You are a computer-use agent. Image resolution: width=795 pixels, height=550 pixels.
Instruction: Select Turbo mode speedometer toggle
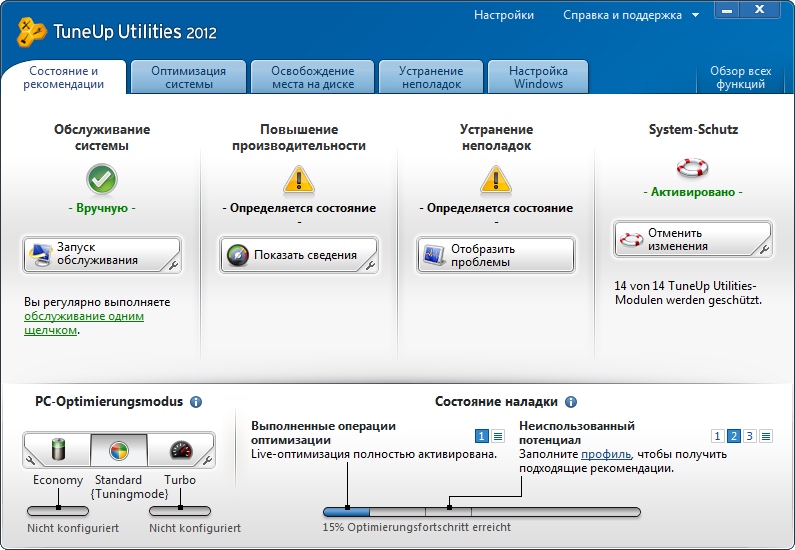[x=181, y=450]
